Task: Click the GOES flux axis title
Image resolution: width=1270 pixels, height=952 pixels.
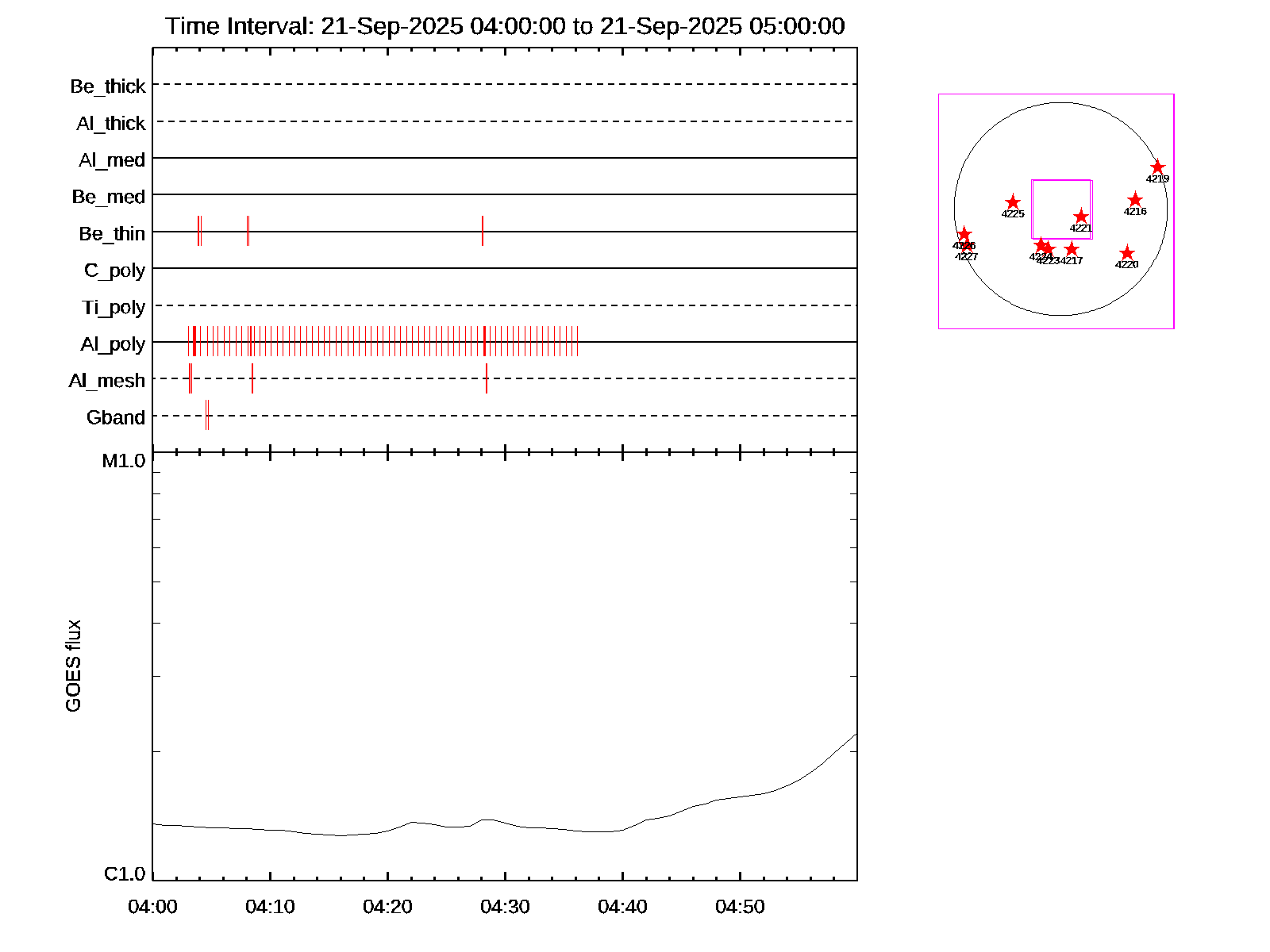Action: [x=73, y=666]
